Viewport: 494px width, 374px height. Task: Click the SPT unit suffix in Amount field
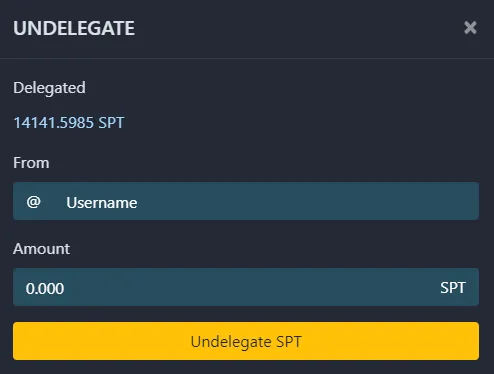453,288
